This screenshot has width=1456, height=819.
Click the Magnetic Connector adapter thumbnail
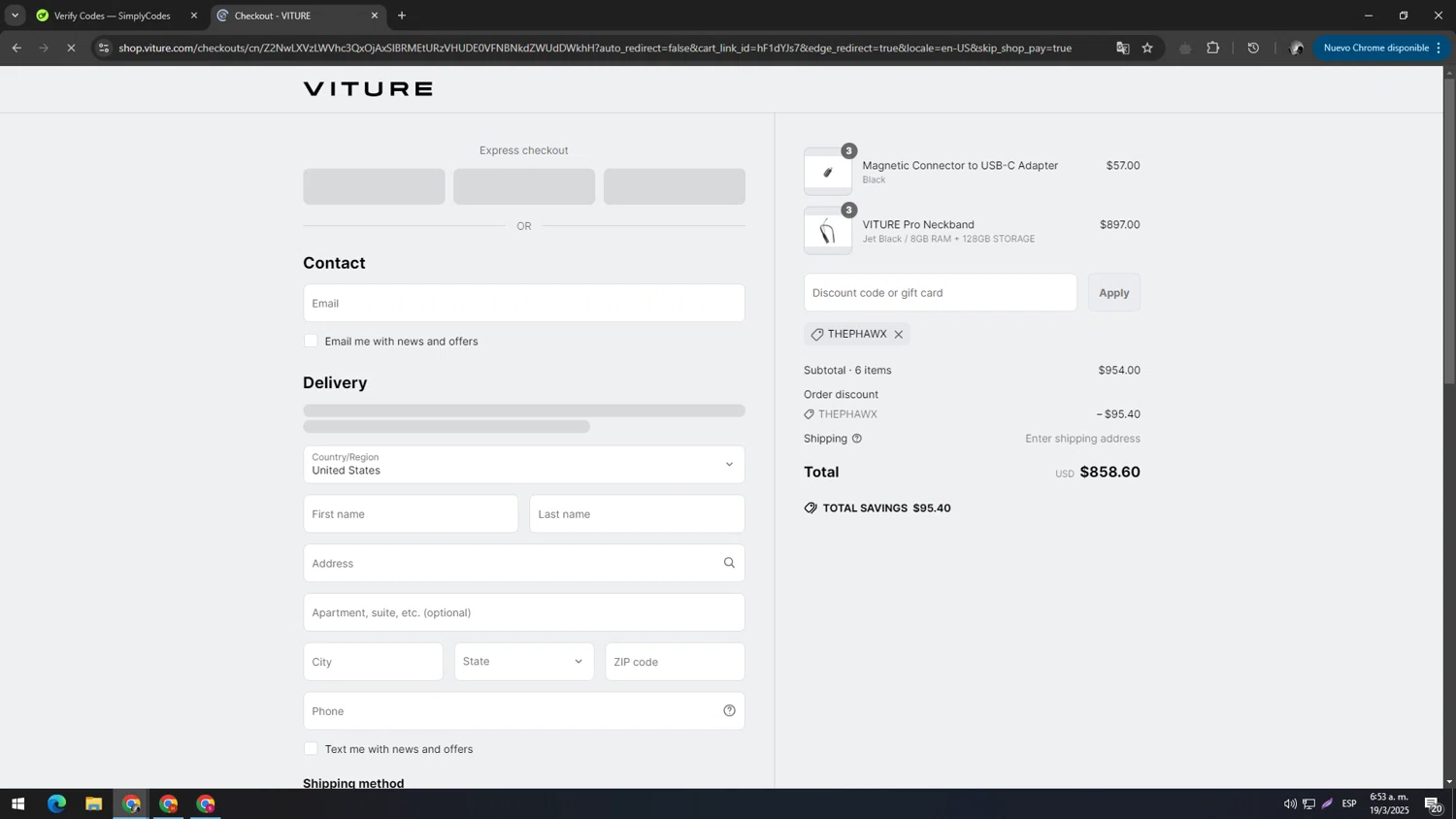tap(828, 172)
